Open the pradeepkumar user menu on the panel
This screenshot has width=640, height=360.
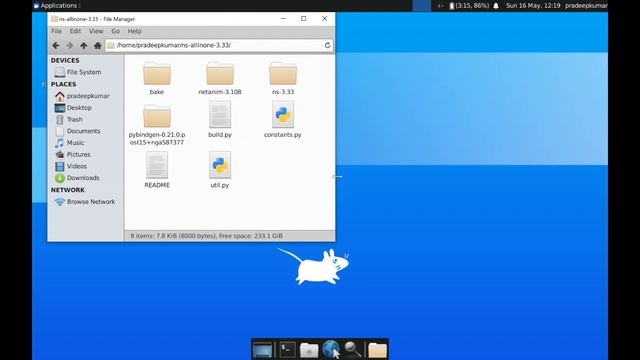click(x=586, y=6)
